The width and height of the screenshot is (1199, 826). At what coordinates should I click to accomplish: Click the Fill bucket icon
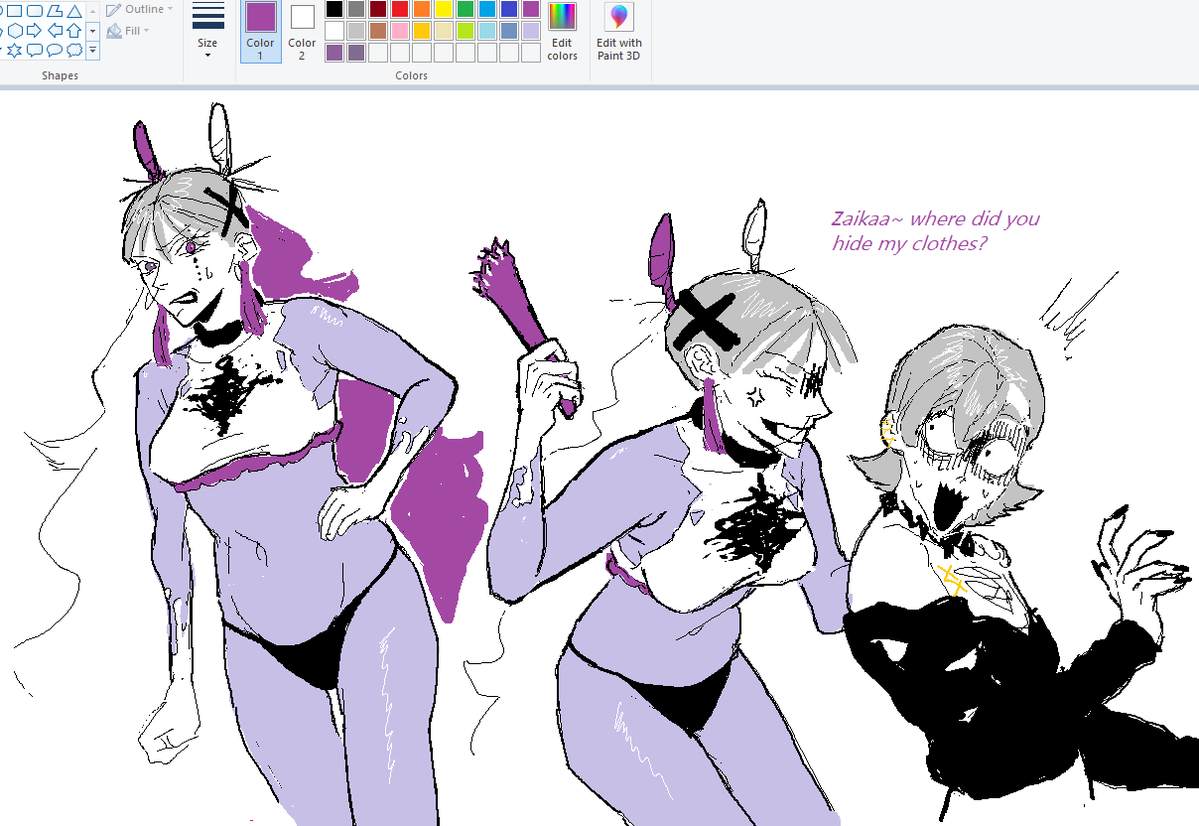tap(114, 31)
